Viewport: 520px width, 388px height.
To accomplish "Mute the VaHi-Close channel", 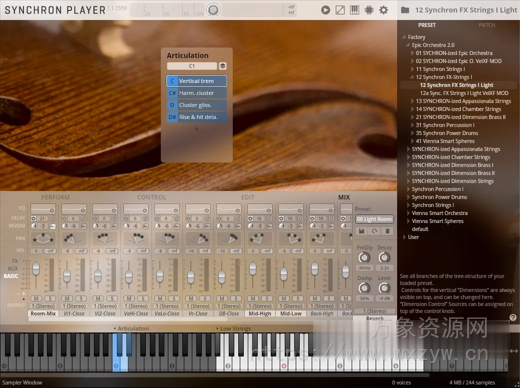I will (129, 298).
